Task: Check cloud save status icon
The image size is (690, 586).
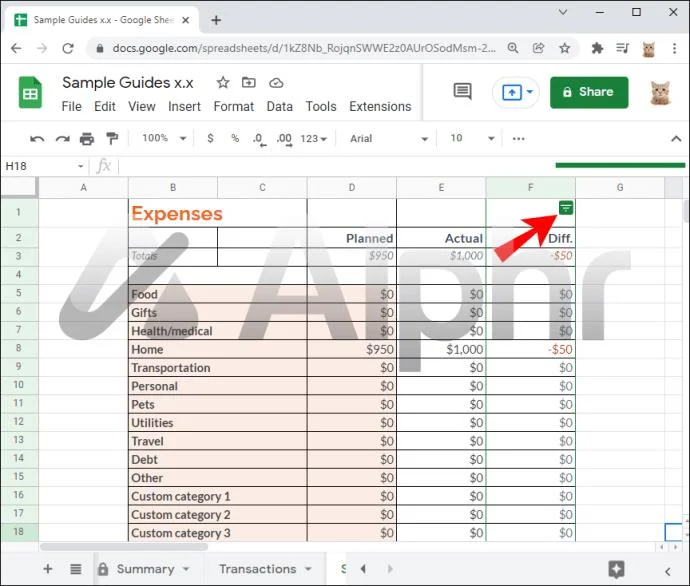Action: tap(276, 83)
